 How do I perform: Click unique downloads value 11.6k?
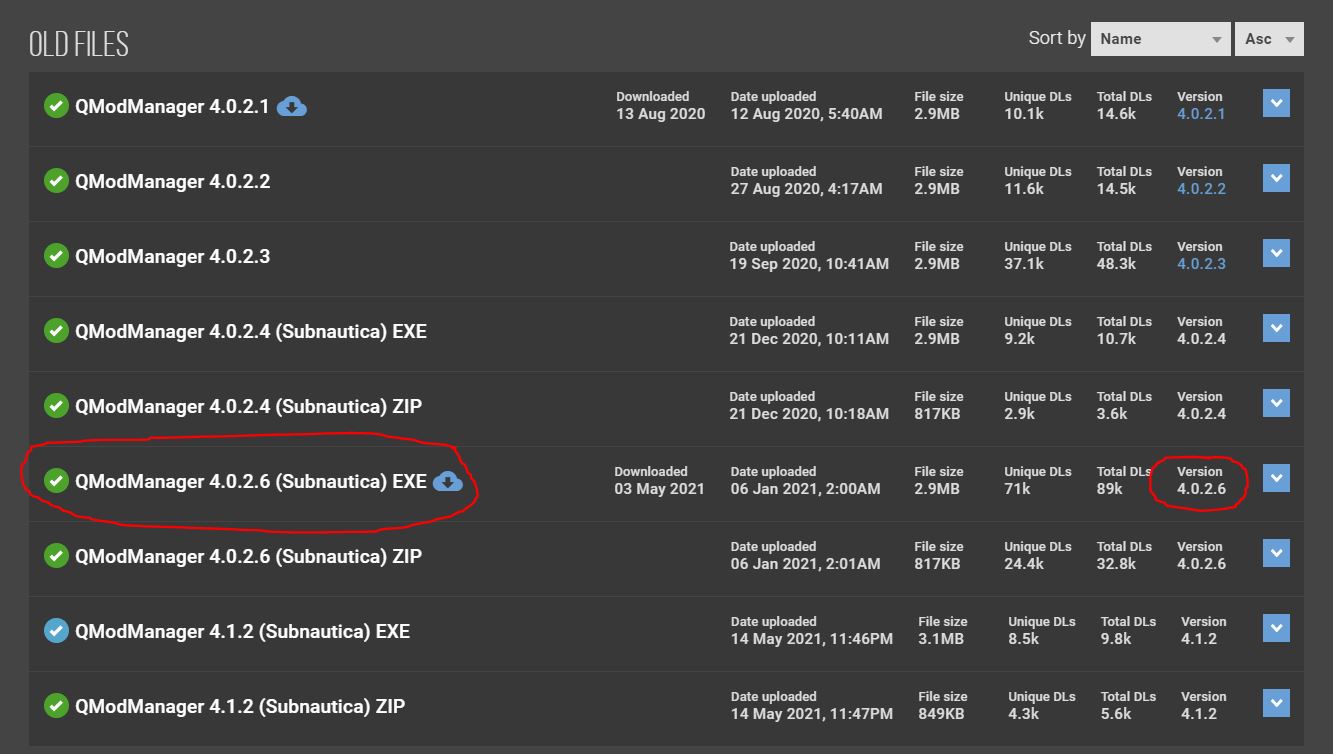(1024, 189)
